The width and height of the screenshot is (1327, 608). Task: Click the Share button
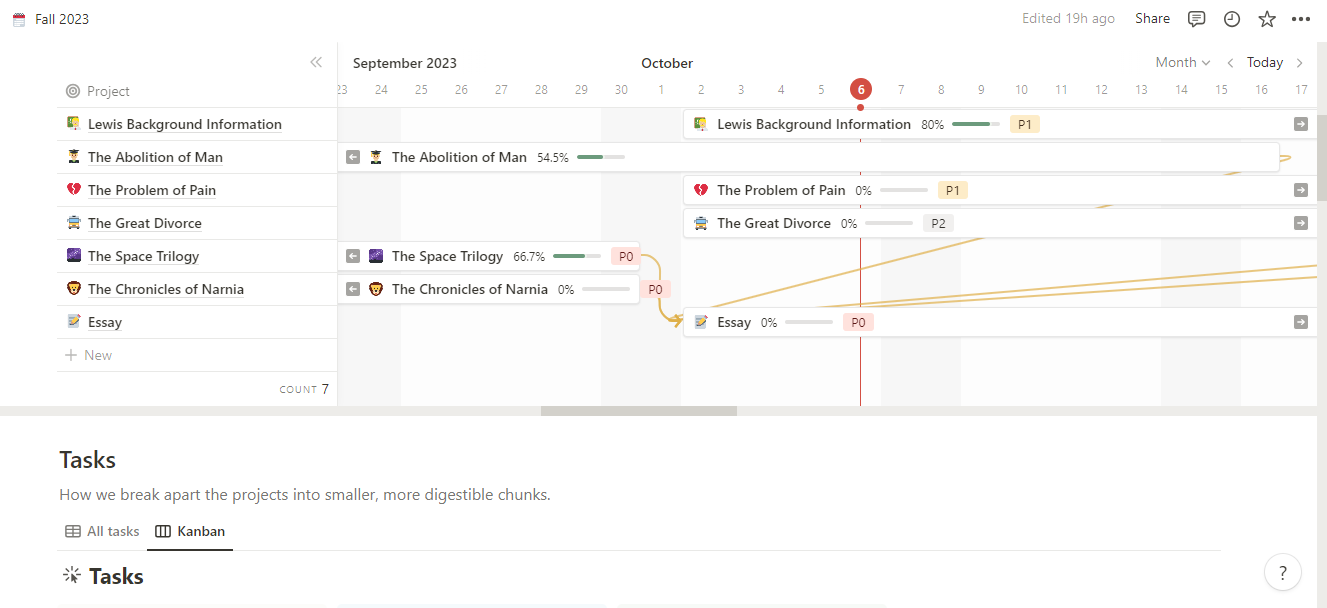pyautogui.click(x=1152, y=19)
